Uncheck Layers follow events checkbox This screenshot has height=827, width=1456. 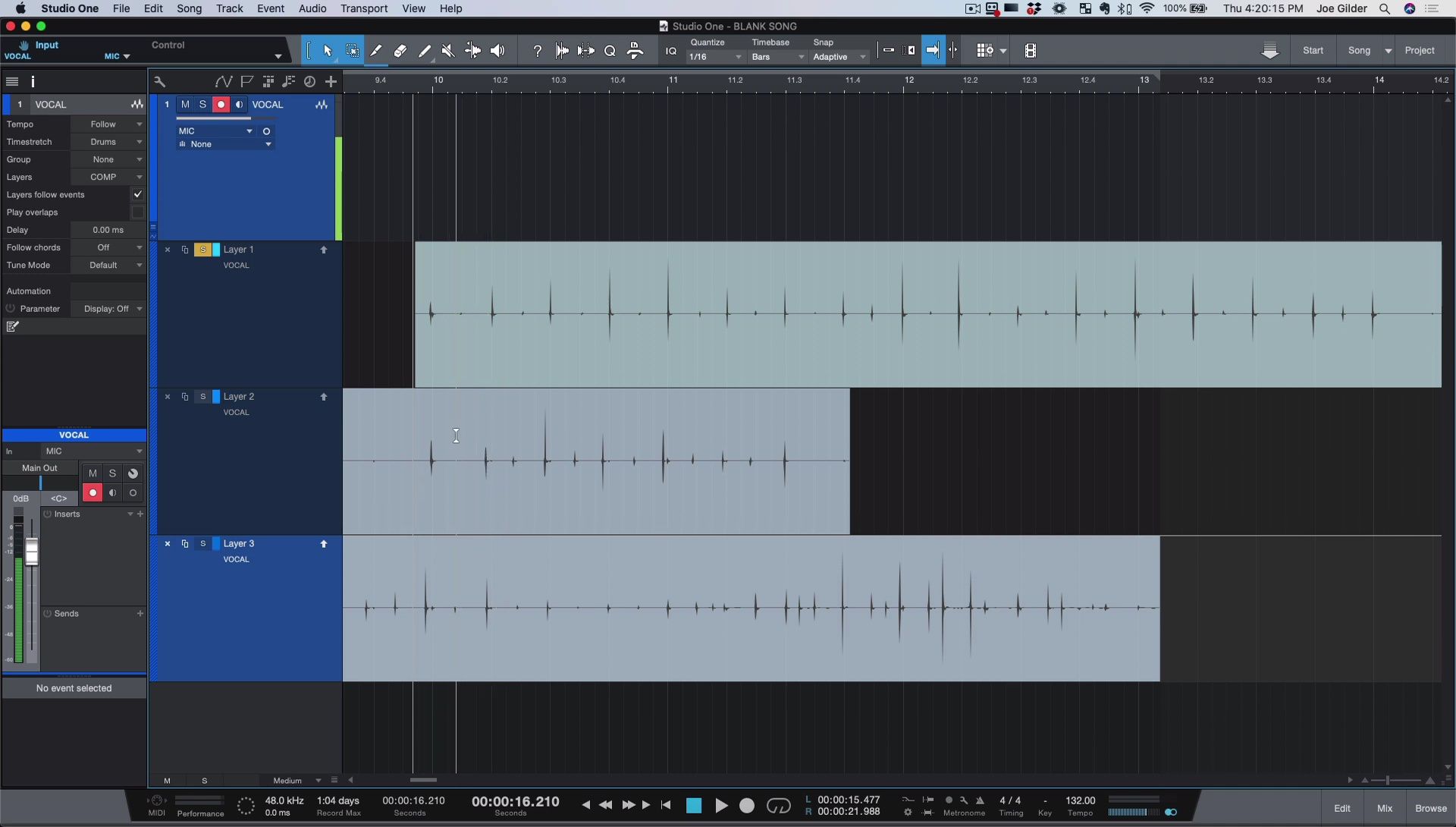[x=137, y=195]
